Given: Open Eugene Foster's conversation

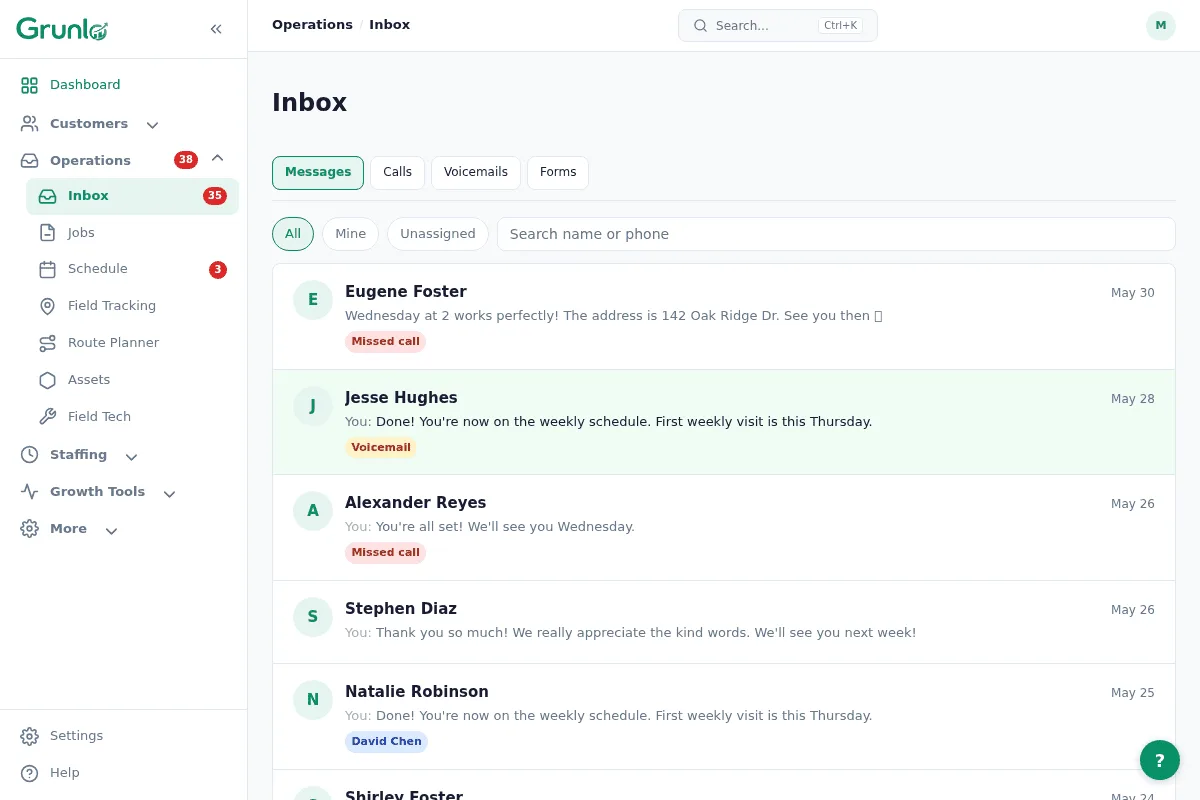Looking at the screenshot, I should click(x=724, y=317).
